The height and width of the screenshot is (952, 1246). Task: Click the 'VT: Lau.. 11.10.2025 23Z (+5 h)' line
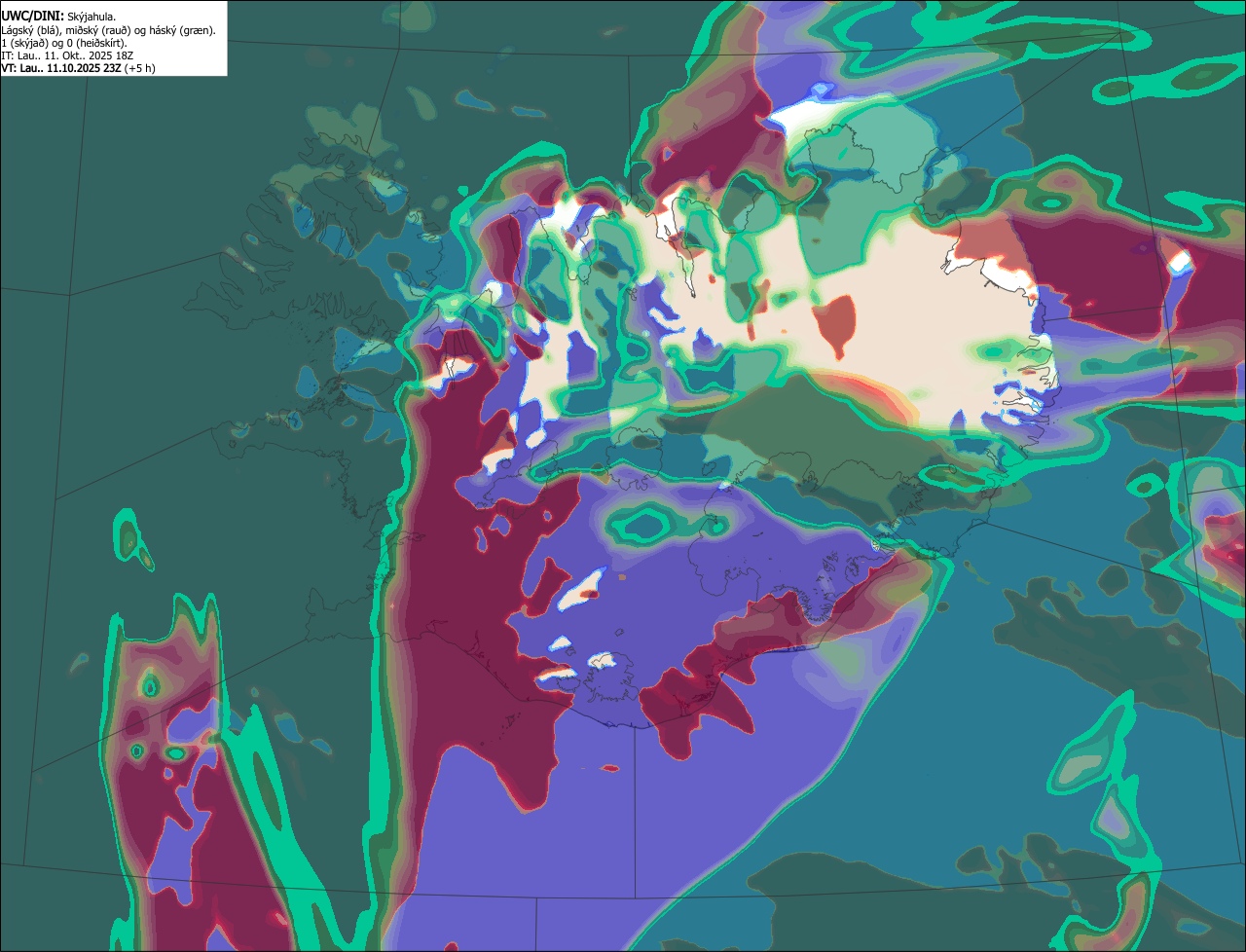pos(78,68)
